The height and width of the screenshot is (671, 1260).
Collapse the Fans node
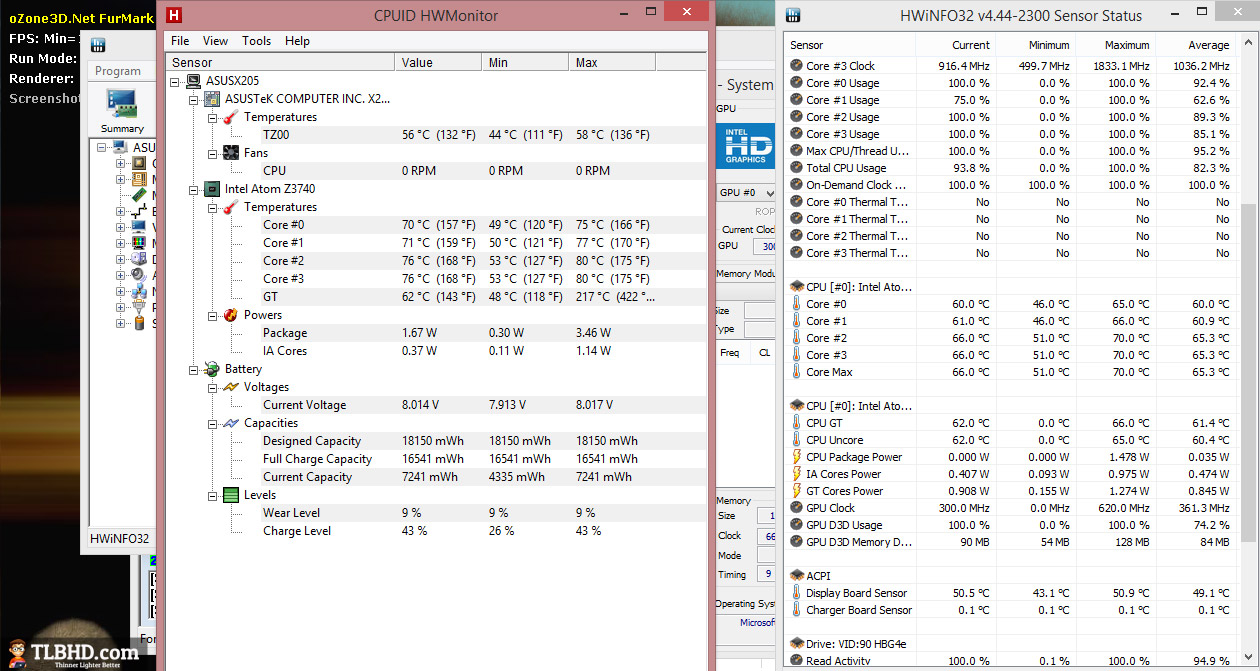tap(213, 153)
